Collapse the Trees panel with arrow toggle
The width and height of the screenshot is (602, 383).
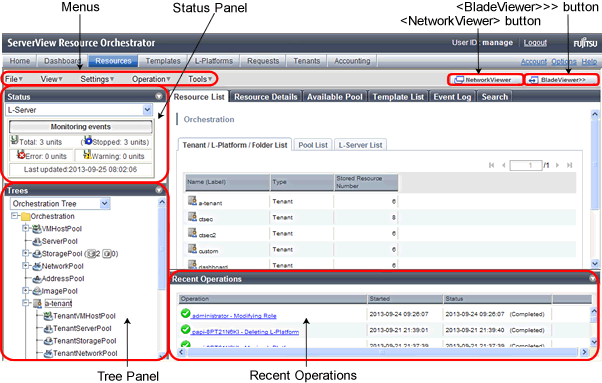click(x=159, y=190)
